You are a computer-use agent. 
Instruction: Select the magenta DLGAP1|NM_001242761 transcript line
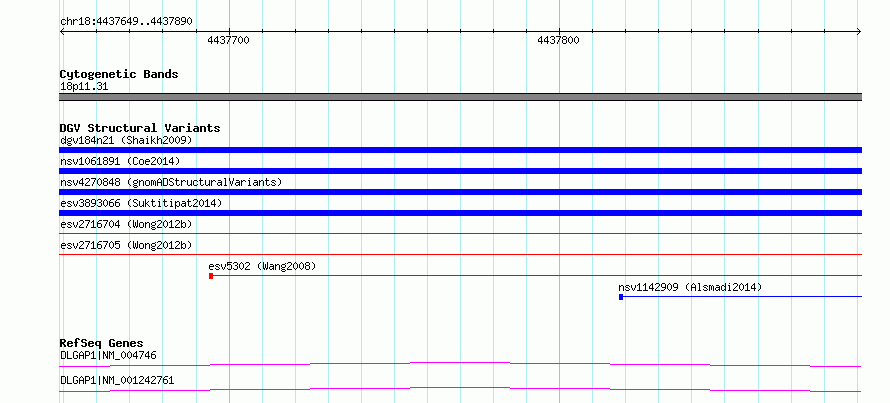click(x=460, y=389)
